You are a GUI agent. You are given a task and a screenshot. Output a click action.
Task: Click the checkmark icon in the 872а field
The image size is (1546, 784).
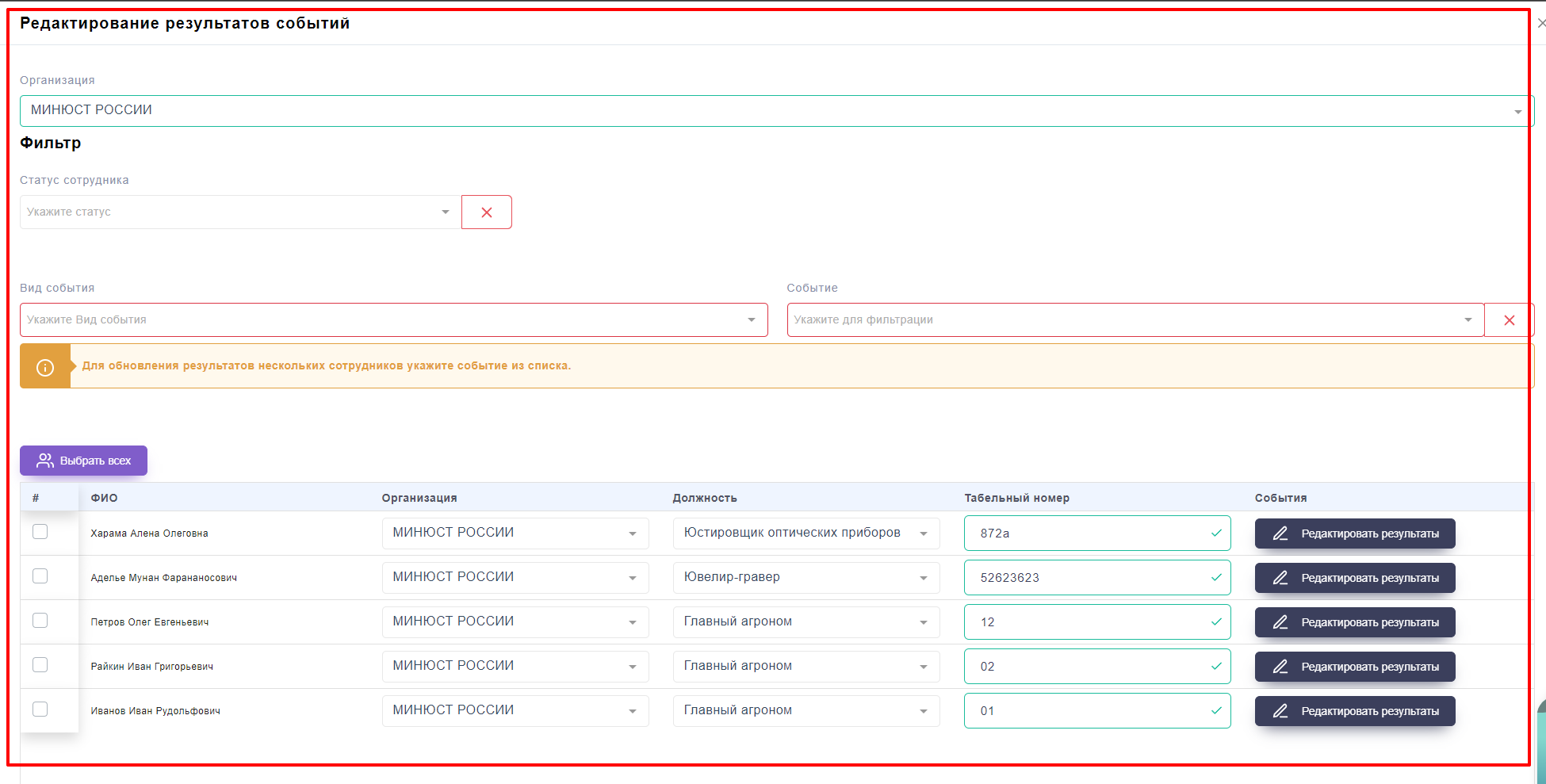pyautogui.click(x=1216, y=534)
